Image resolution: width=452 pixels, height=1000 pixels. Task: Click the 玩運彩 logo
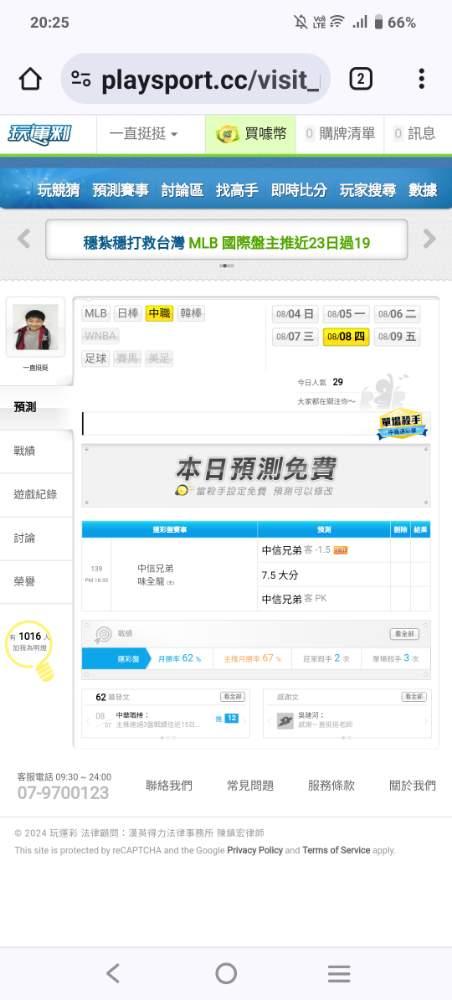click(40, 135)
